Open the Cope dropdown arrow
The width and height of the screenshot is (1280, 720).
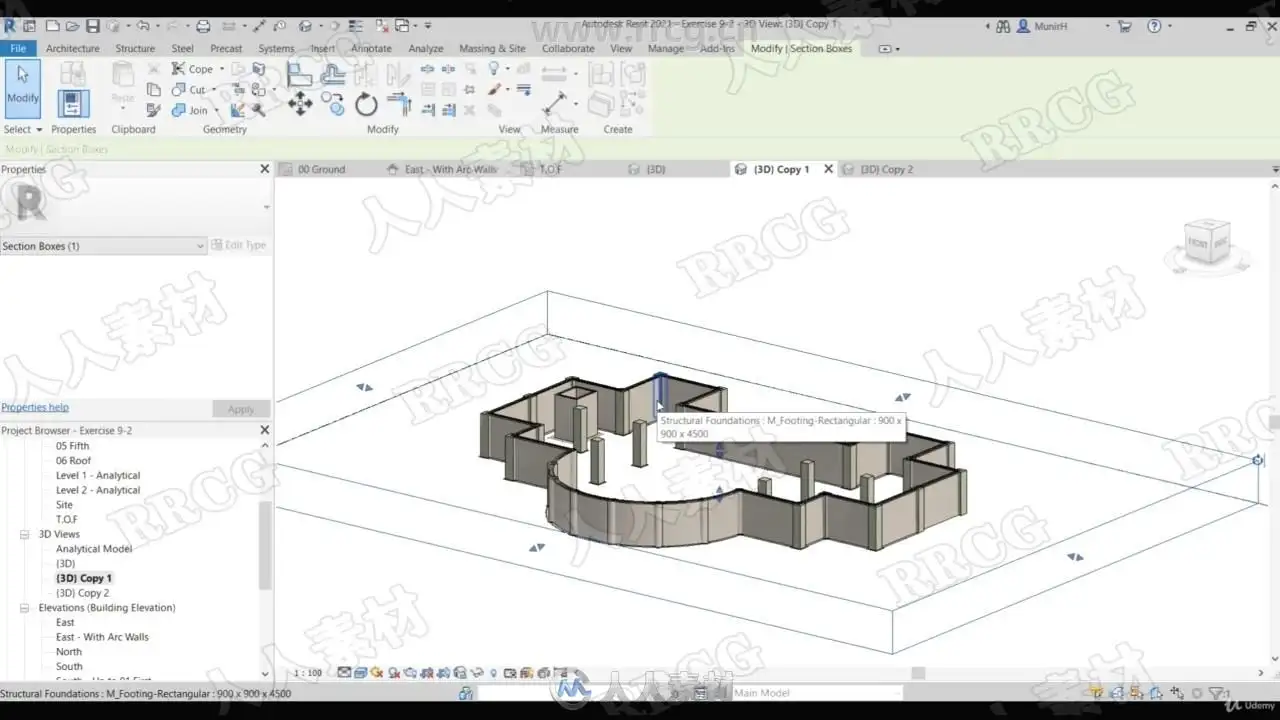pyautogui.click(x=222, y=69)
